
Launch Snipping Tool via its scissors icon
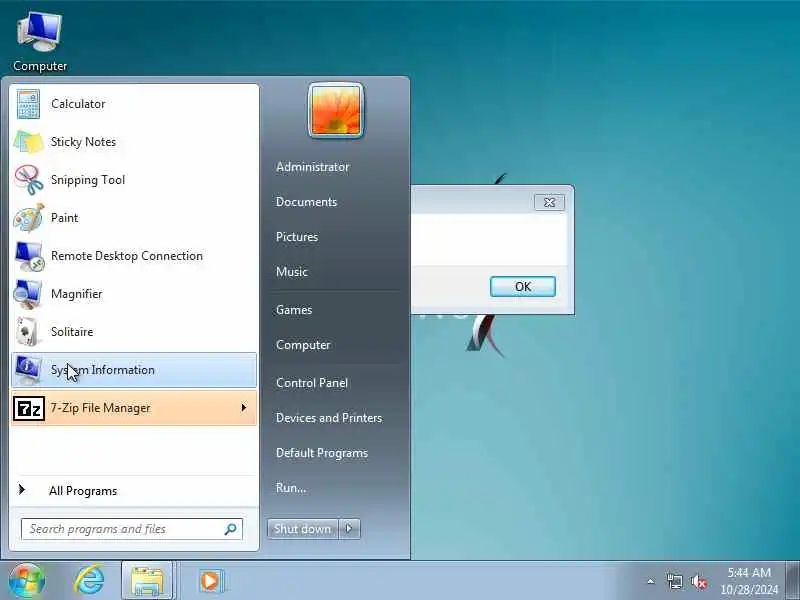pyautogui.click(x=29, y=180)
